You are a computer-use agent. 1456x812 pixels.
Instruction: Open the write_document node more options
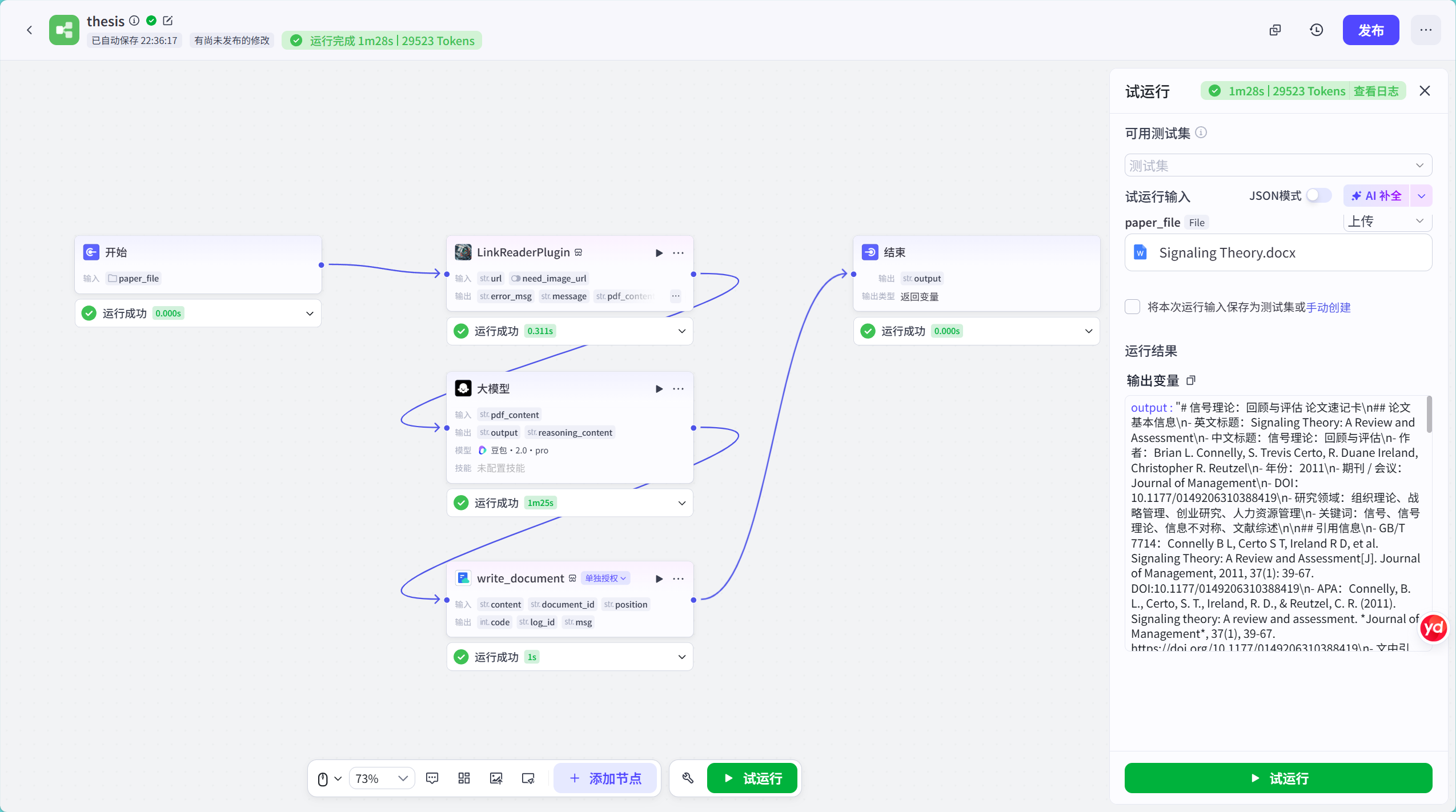tap(679, 578)
